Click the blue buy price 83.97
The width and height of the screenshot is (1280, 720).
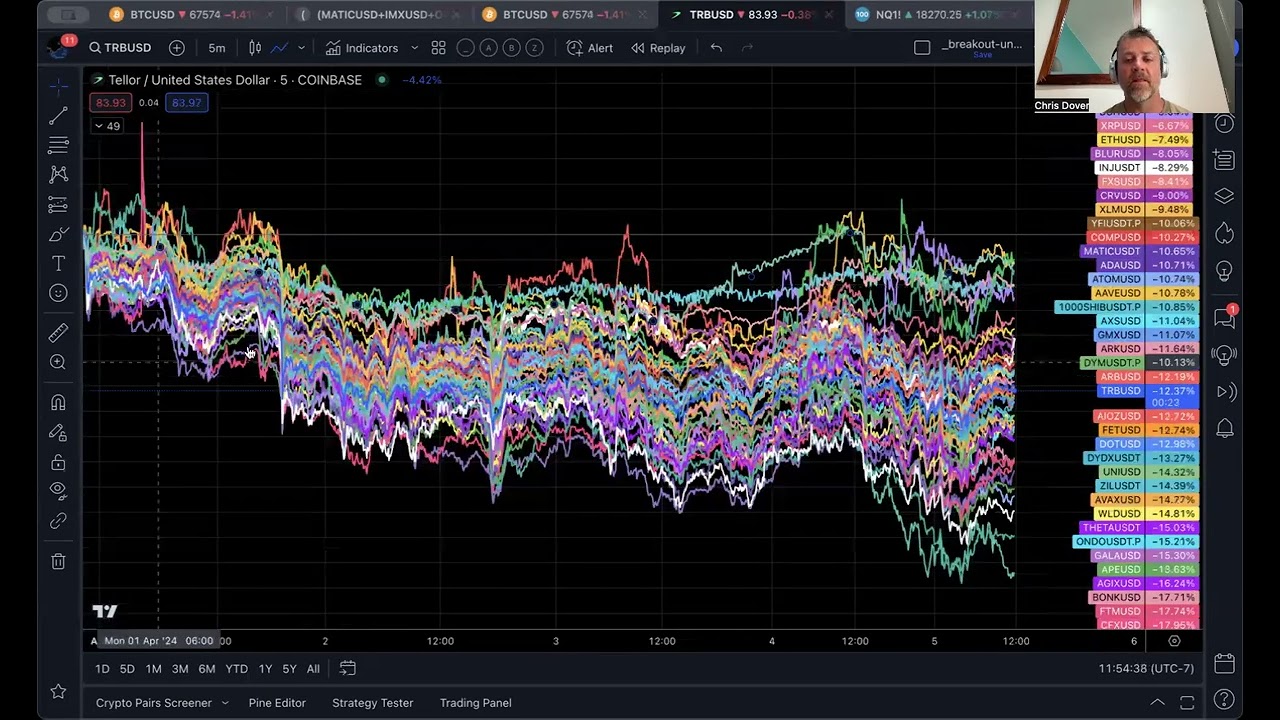point(187,103)
